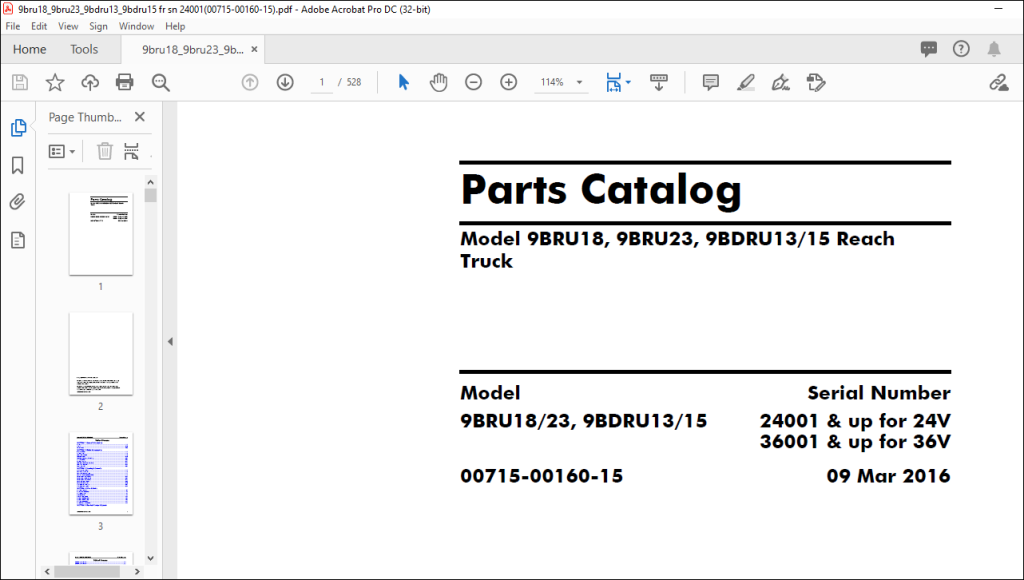Viewport: 1024px width, 580px height.
Task: Go to next page arrow
Action: (285, 82)
